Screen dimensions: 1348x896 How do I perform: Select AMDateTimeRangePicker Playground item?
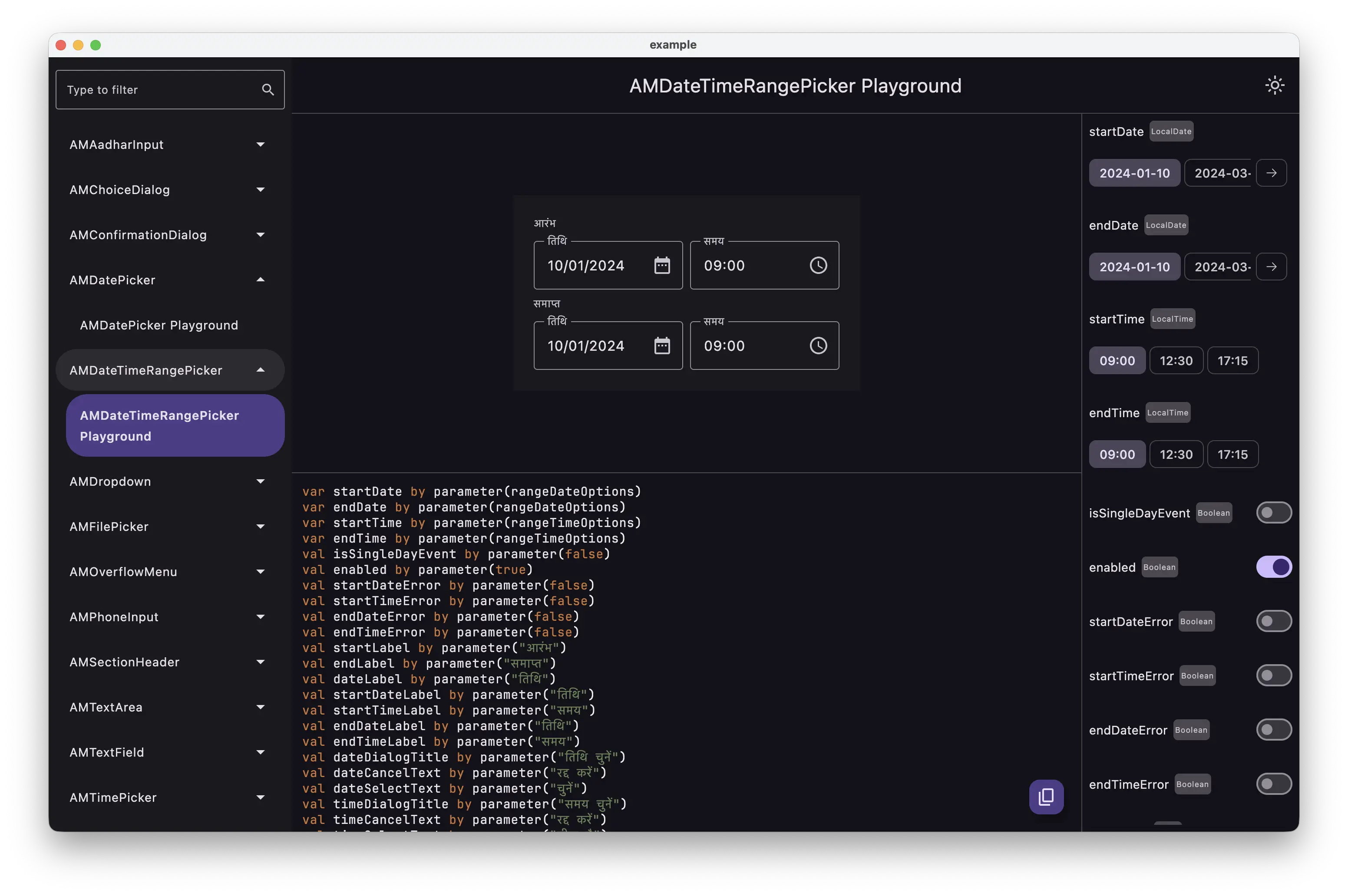click(x=175, y=426)
